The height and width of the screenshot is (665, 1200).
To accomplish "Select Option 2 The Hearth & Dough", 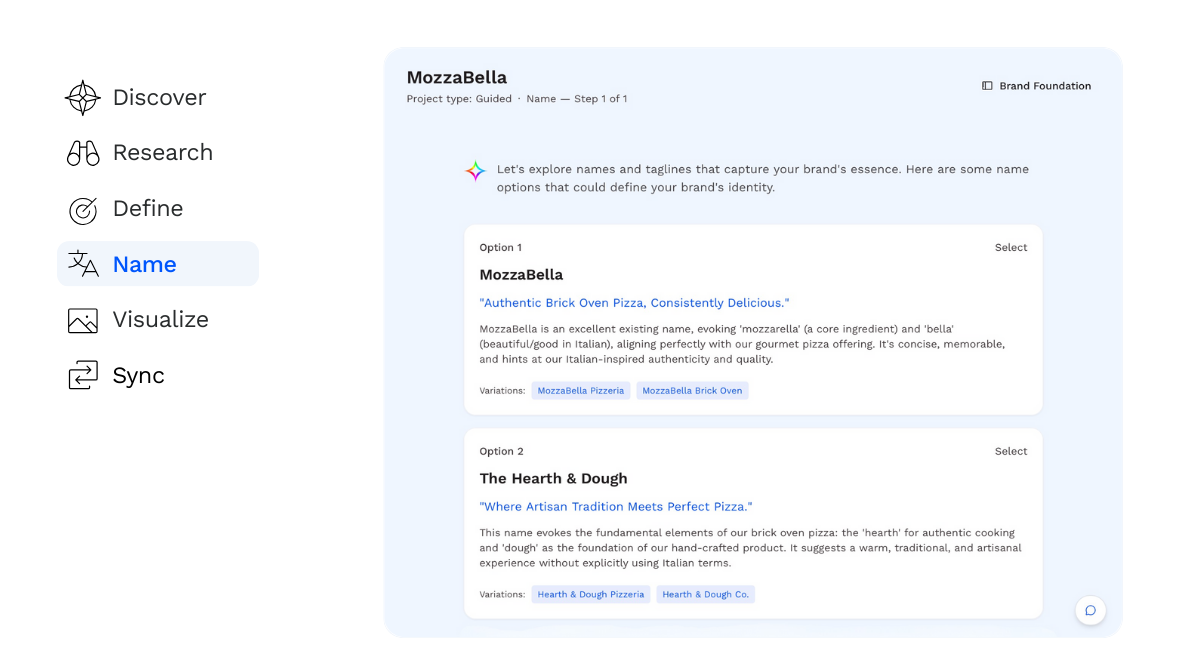I will (x=1011, y=452).
